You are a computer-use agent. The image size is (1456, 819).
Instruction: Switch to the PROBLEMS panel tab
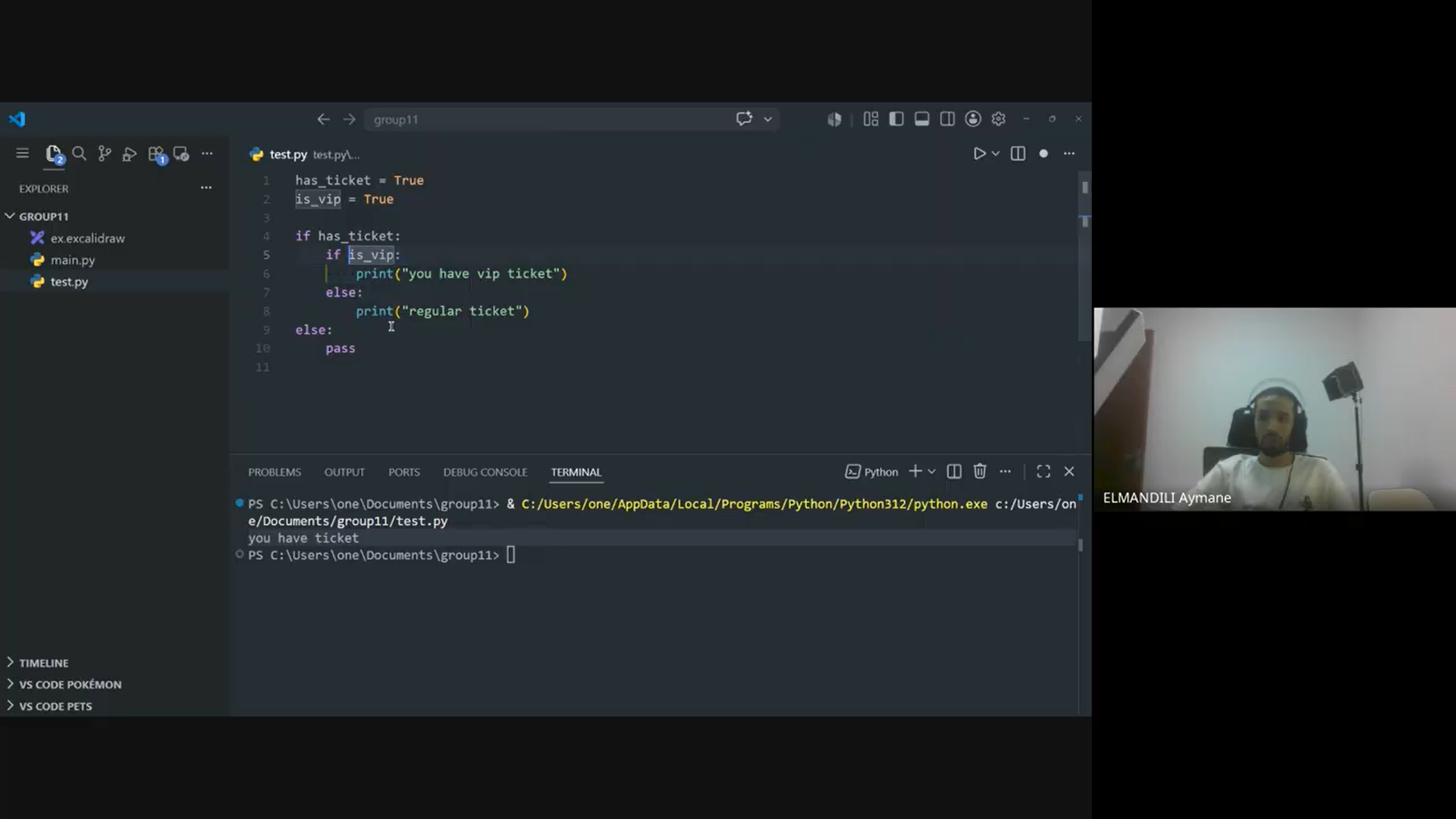click(275, 472)
